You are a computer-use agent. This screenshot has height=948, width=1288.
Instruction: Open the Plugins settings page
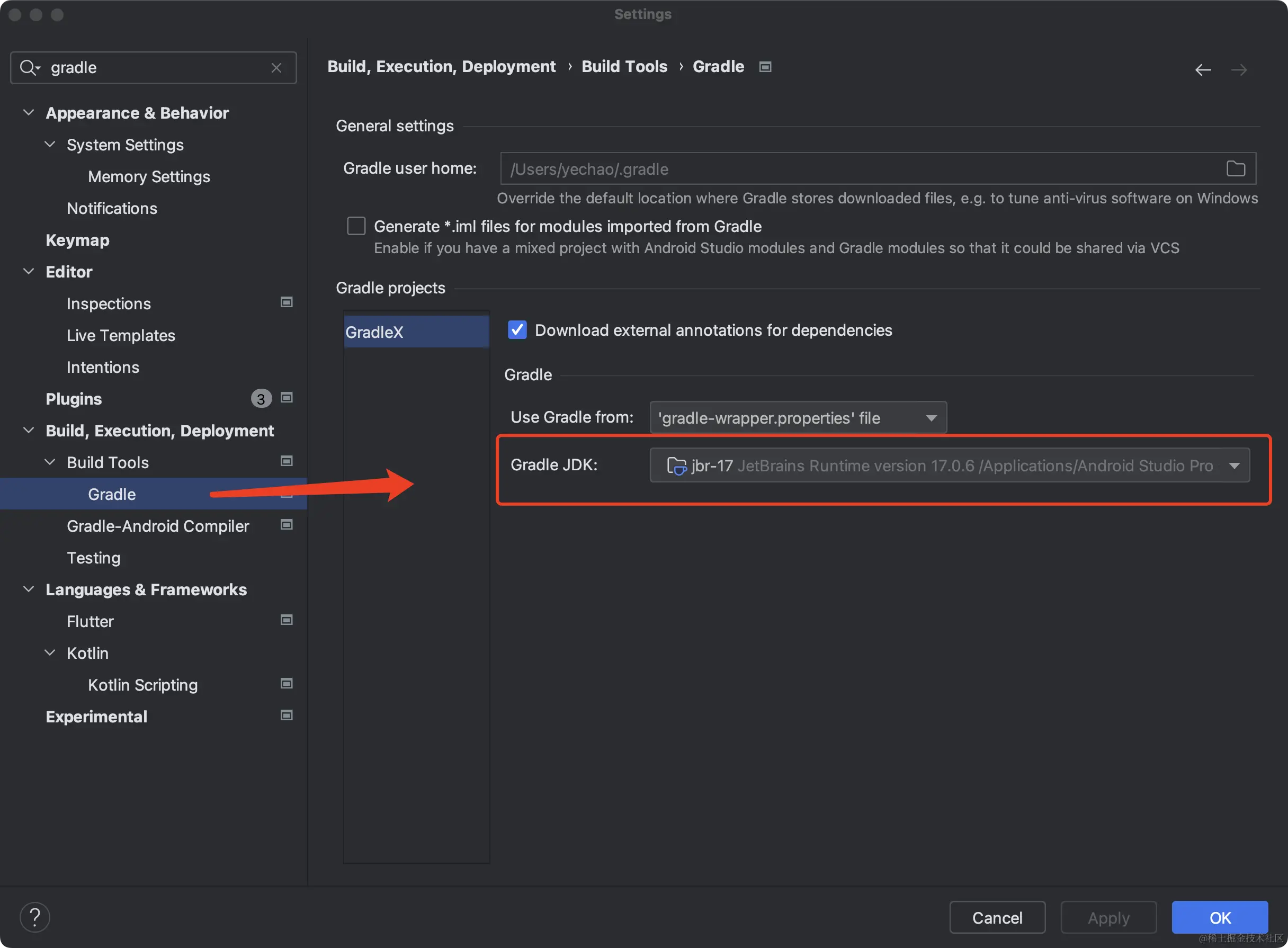point(74,399)
